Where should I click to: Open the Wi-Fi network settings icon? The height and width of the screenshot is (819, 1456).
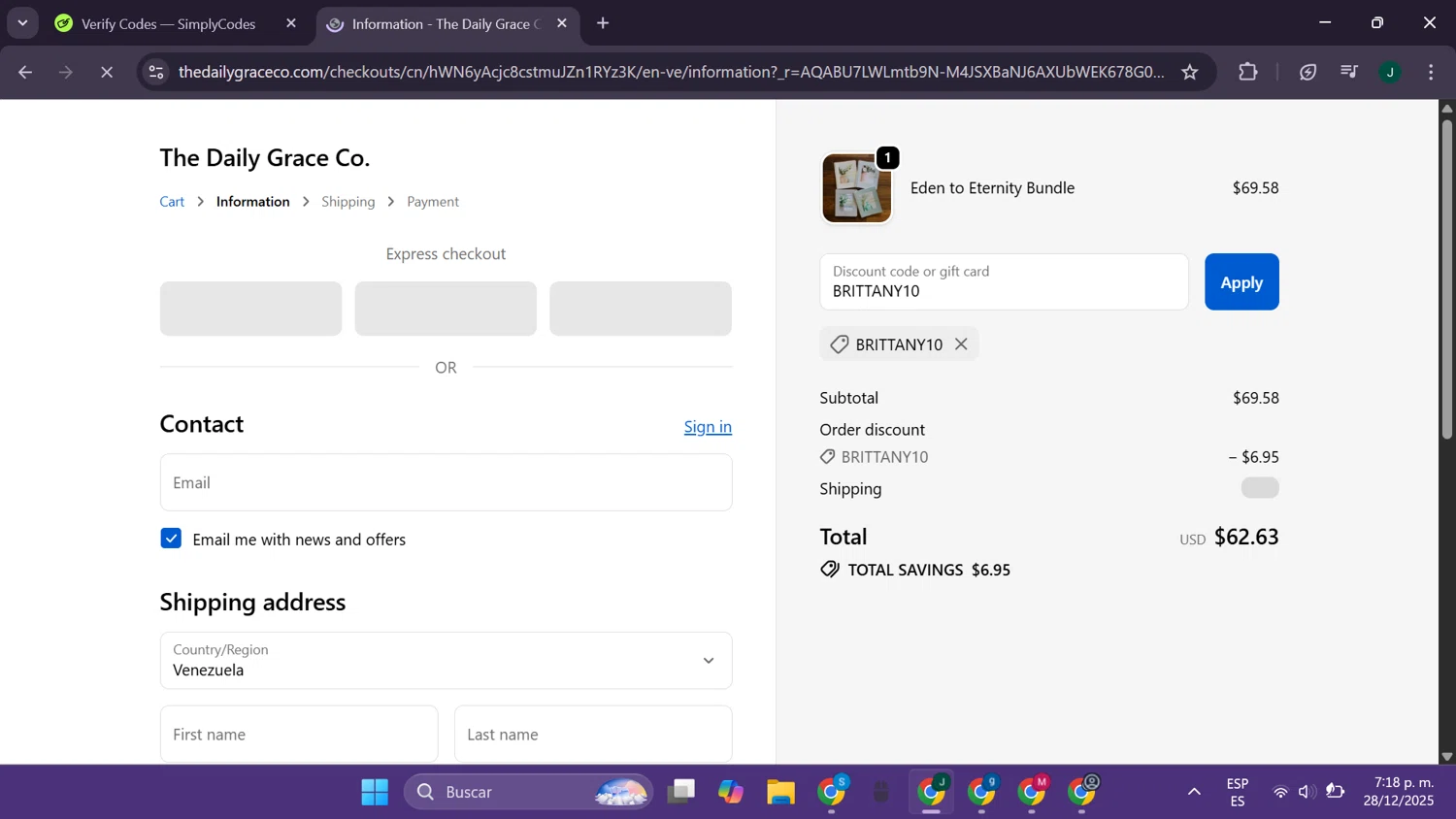point(1280,793)
